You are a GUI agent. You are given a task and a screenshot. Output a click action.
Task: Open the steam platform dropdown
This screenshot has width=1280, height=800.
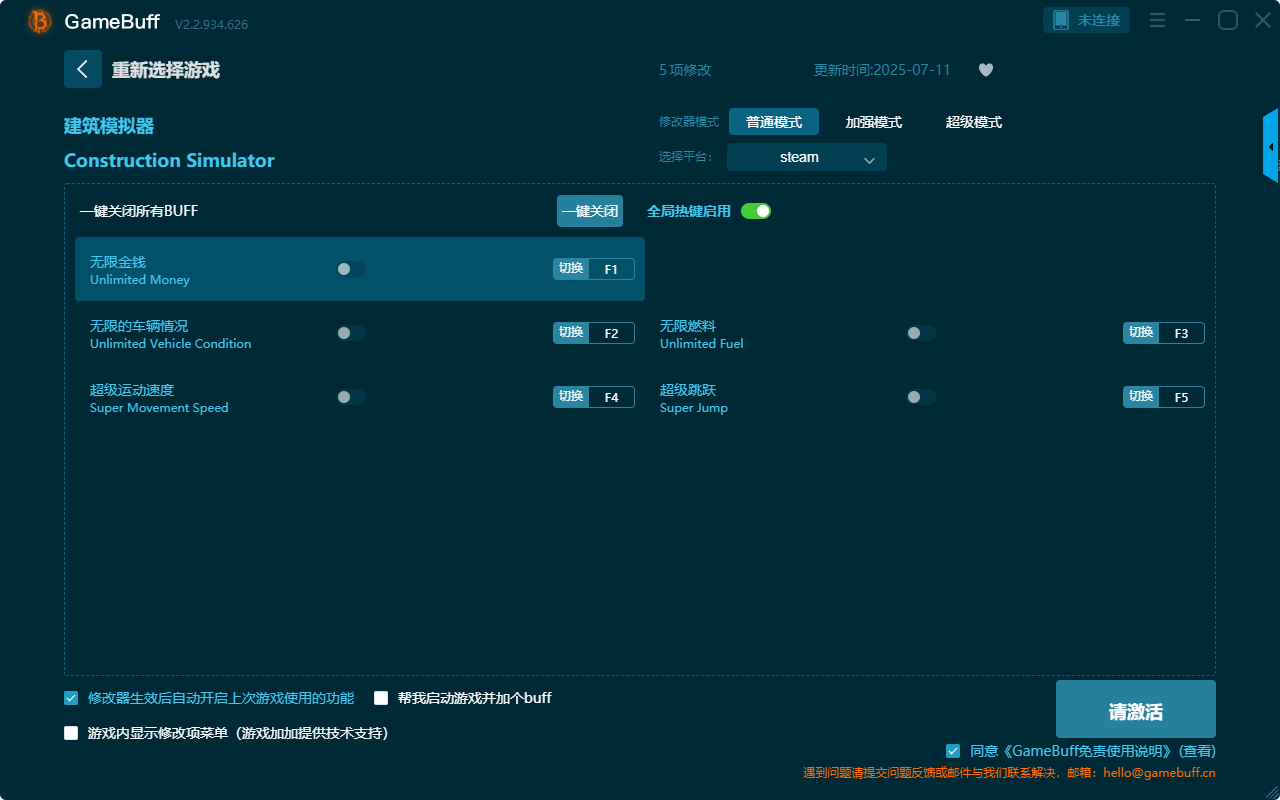[807, 157]
